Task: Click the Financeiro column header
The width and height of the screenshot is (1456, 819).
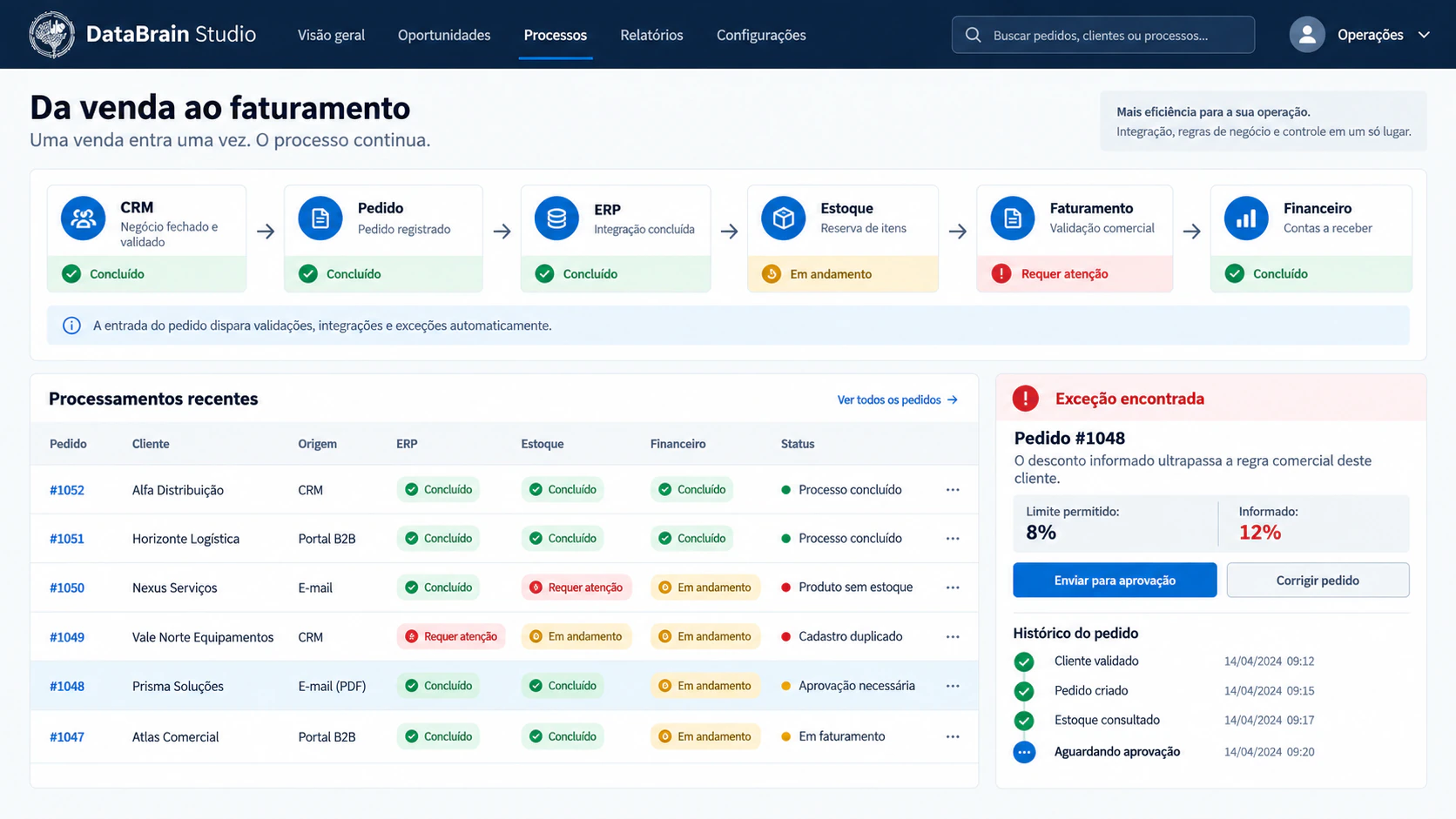Action: (x=677, y=444)
